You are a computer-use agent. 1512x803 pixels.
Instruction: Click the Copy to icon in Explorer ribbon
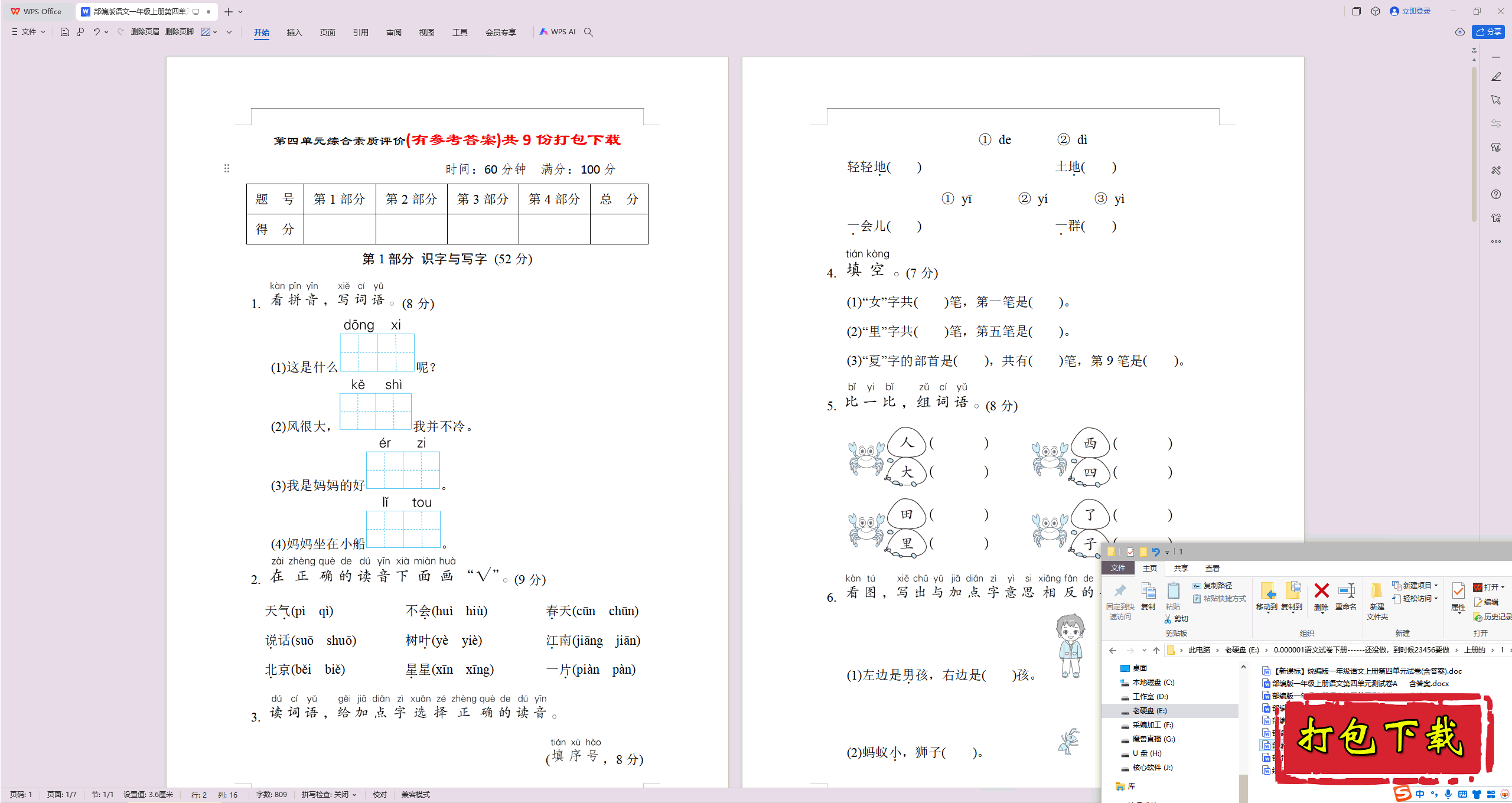pyautogui.click(x=1292, y=591)
